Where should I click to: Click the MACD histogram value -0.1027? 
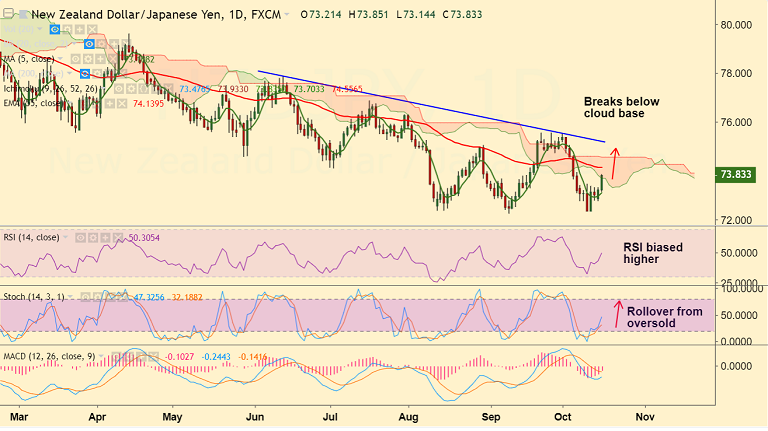click(180, 357)
